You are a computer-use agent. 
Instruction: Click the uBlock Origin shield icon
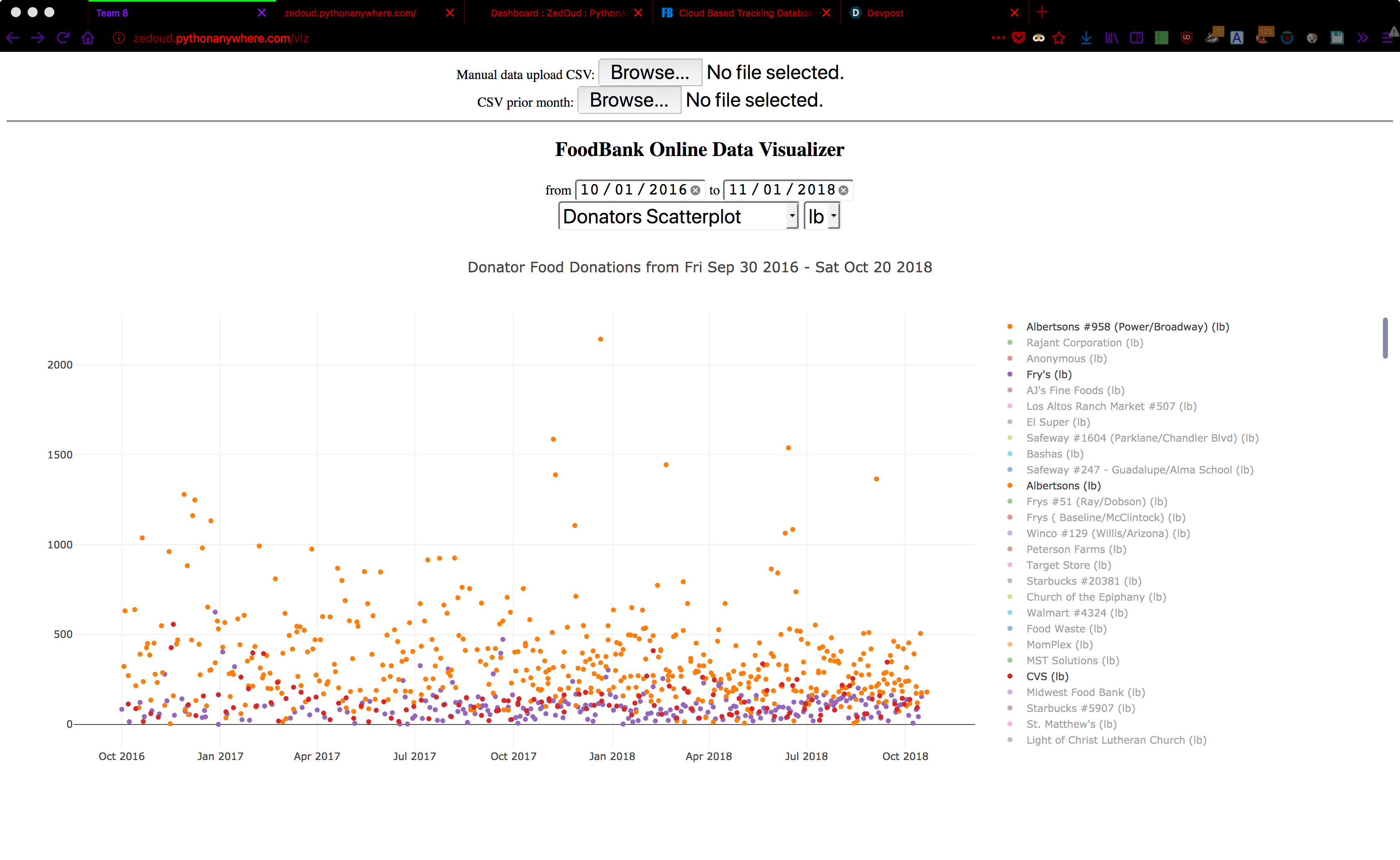coord(1187,38)
